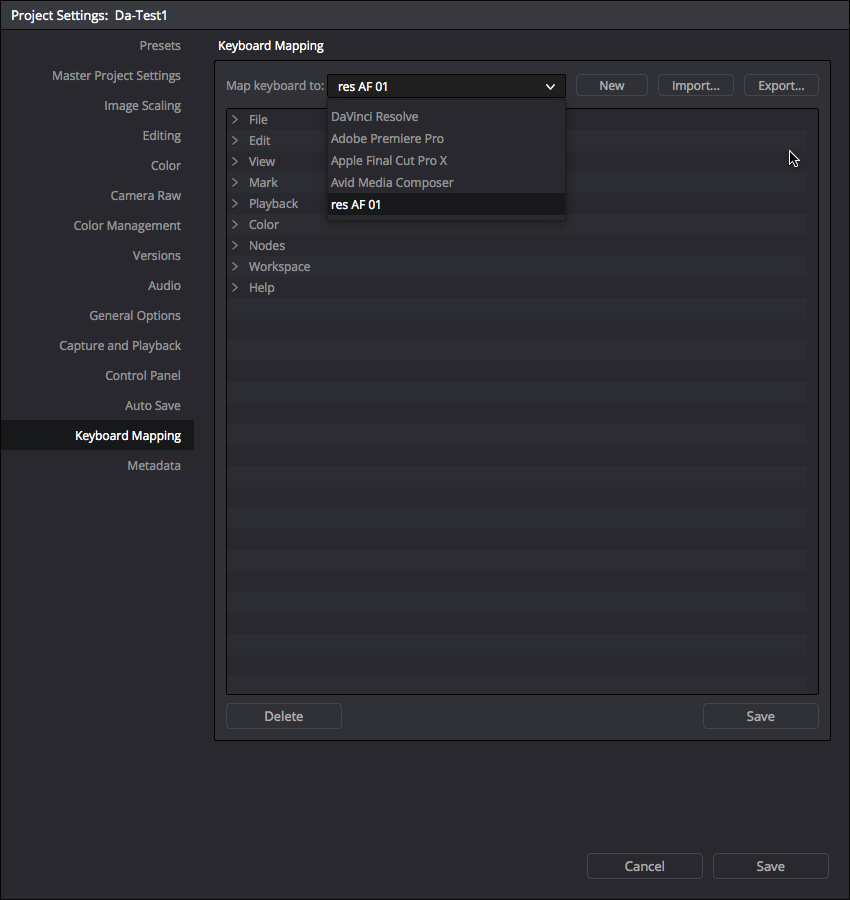Delete the current keyboard mapping preset
The image size is (850, 900).
click(283, 716)
